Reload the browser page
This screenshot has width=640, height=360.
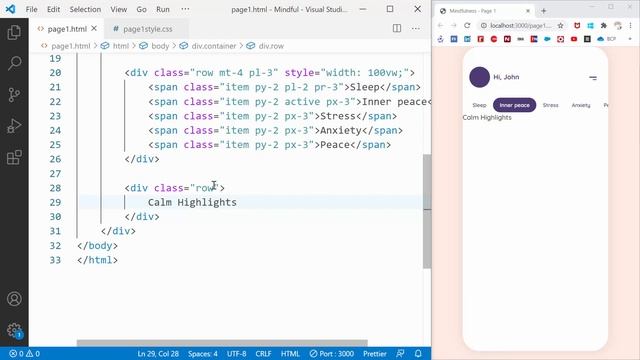pos(467,25)
